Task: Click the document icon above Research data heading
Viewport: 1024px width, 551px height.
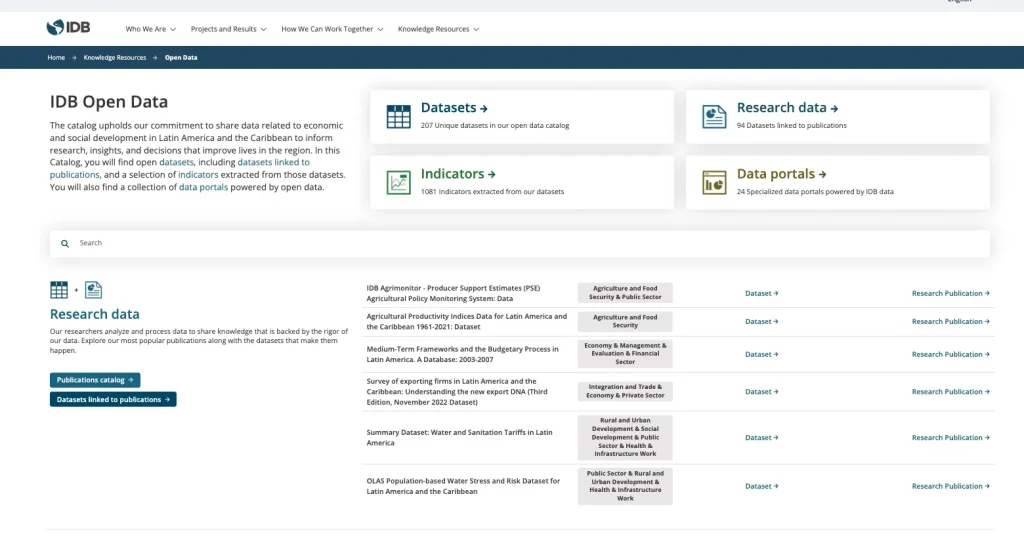Action: click(93, 289)
